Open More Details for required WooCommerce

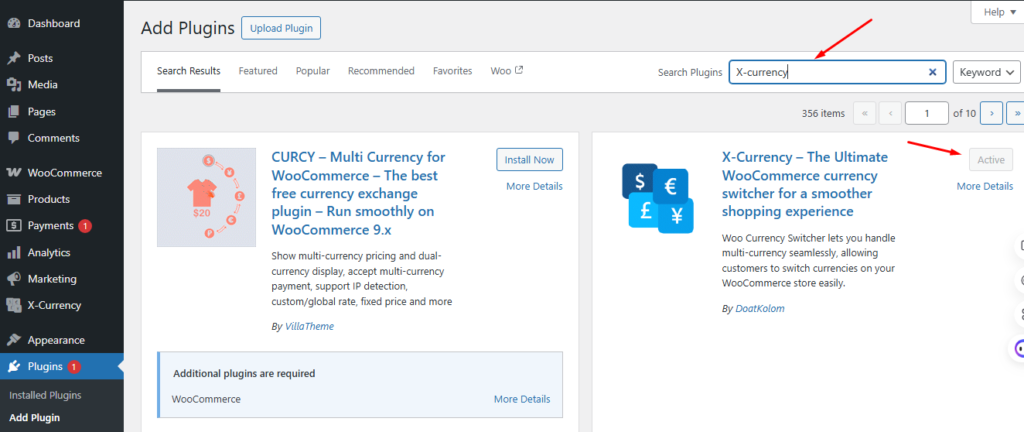coord(522,399)
